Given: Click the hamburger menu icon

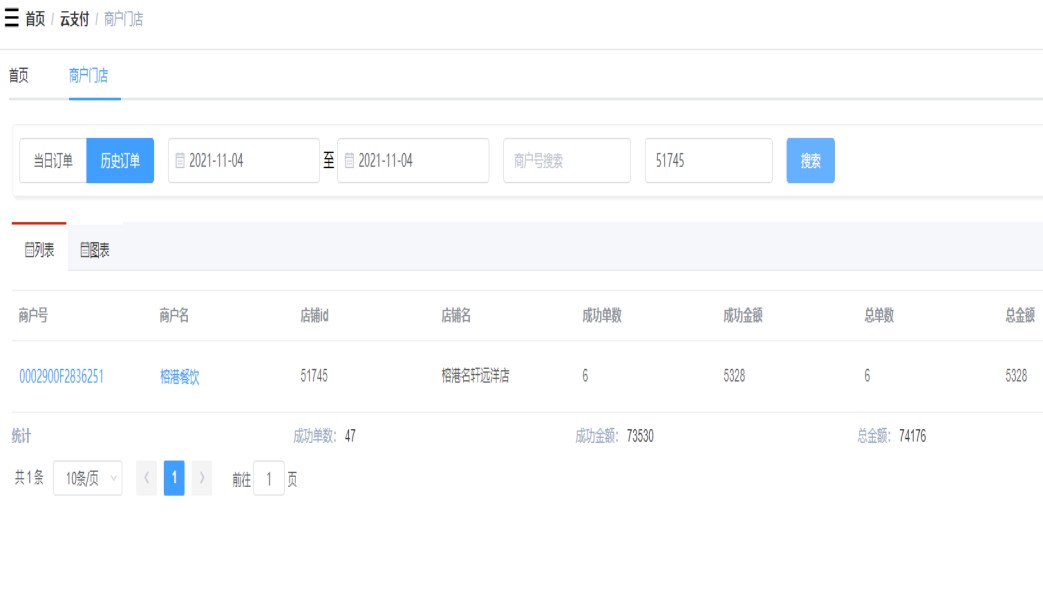Looking at the screenshot, I should (x=12, y=19).
